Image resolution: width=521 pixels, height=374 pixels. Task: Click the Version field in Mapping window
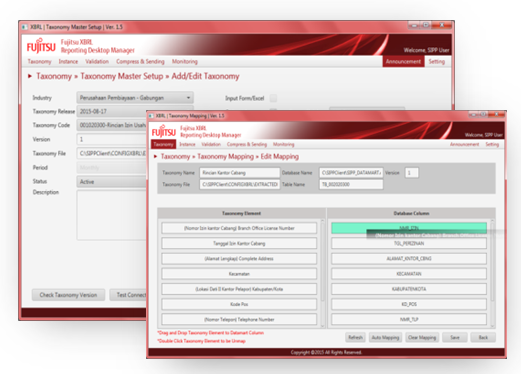[411, 173]
